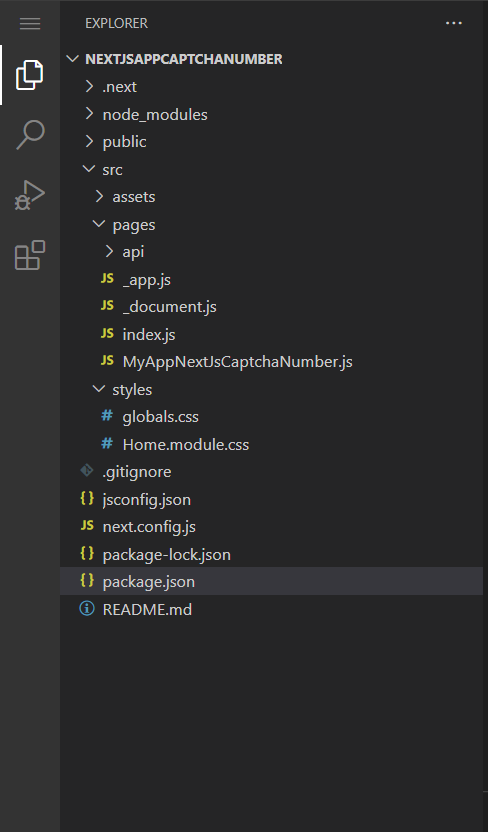Open the Extensions view icon
The image size is (488, 832).
(30, 255)
